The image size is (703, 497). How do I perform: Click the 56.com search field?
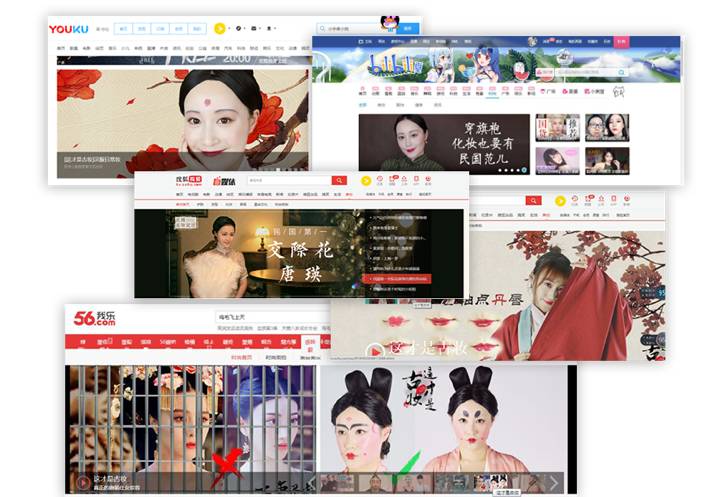point(273,317)
